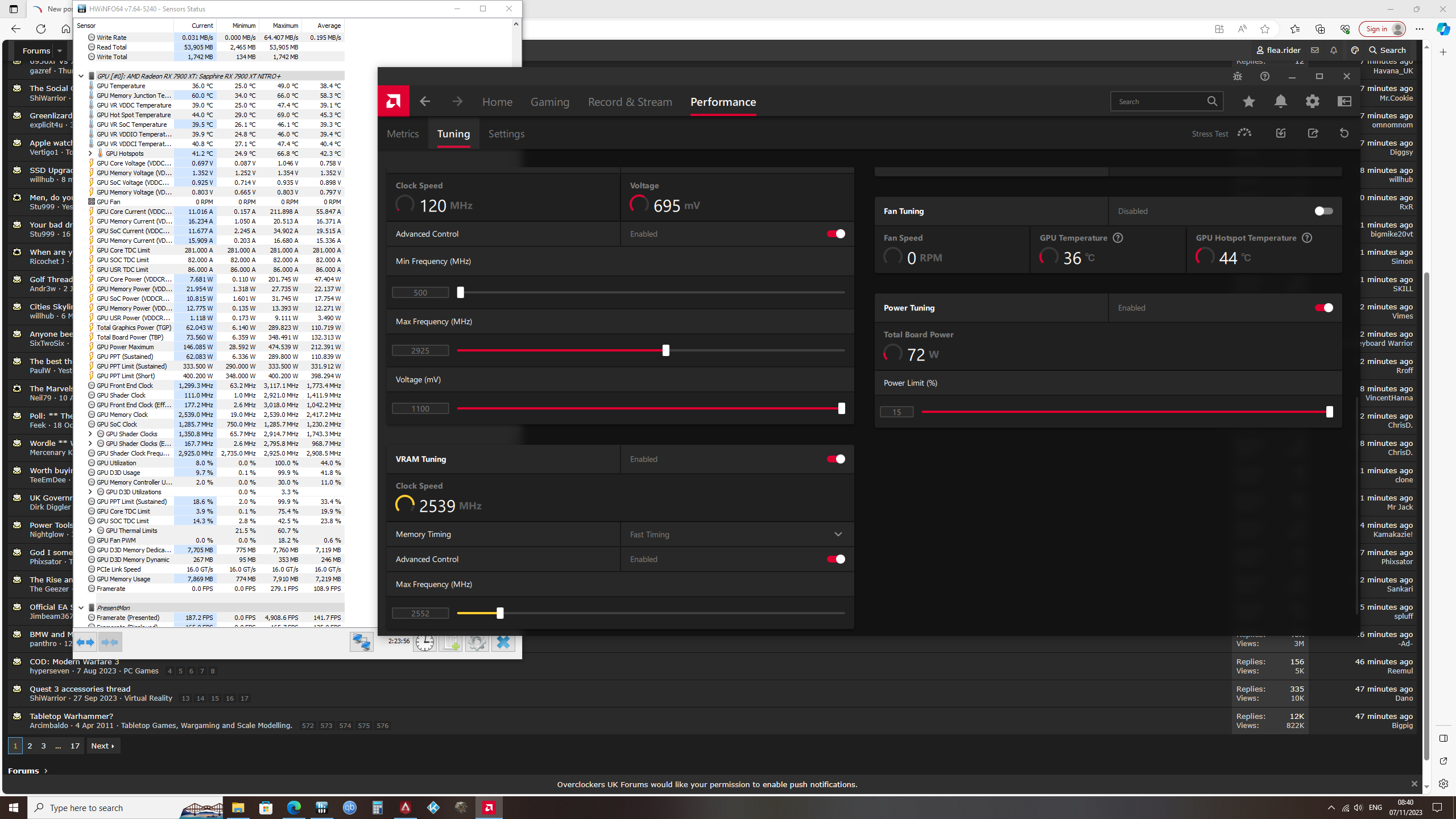Screen dimensions: 1456x819
Task: Open HWiNFO remote network monitoring icon
Action: pos(361,642)
